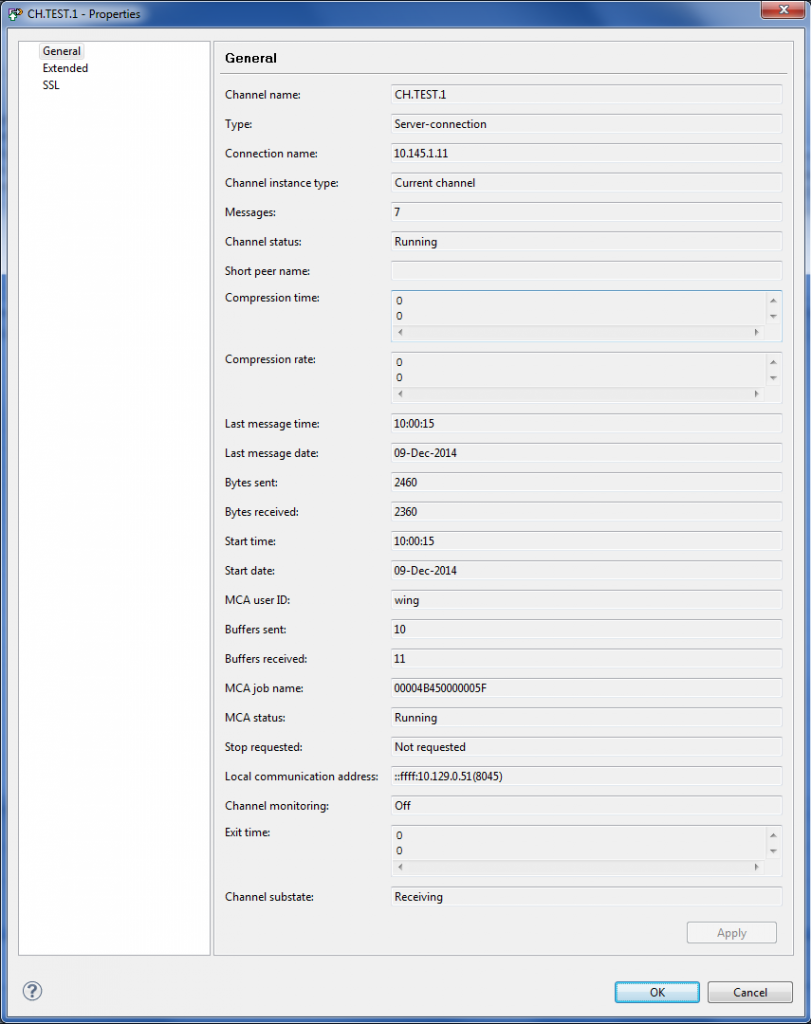Click MCA job name field 00004B450000005F
The height and width of the screenshot is (1024, 811).
pyautogui.click(x=586, y=688)
